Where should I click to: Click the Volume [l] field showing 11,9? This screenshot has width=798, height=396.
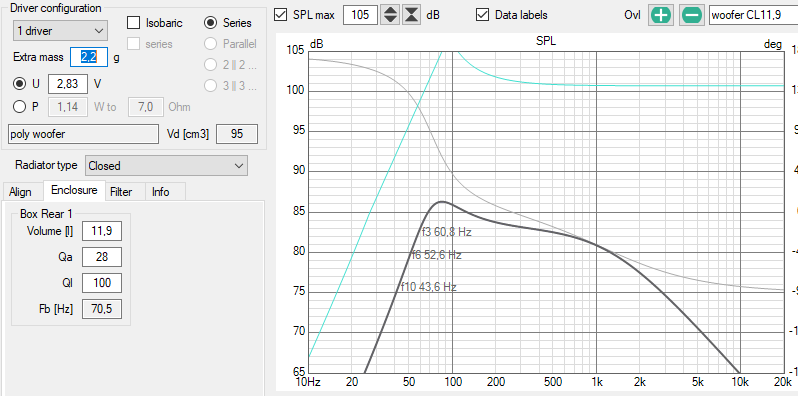[x=102, y=231]
